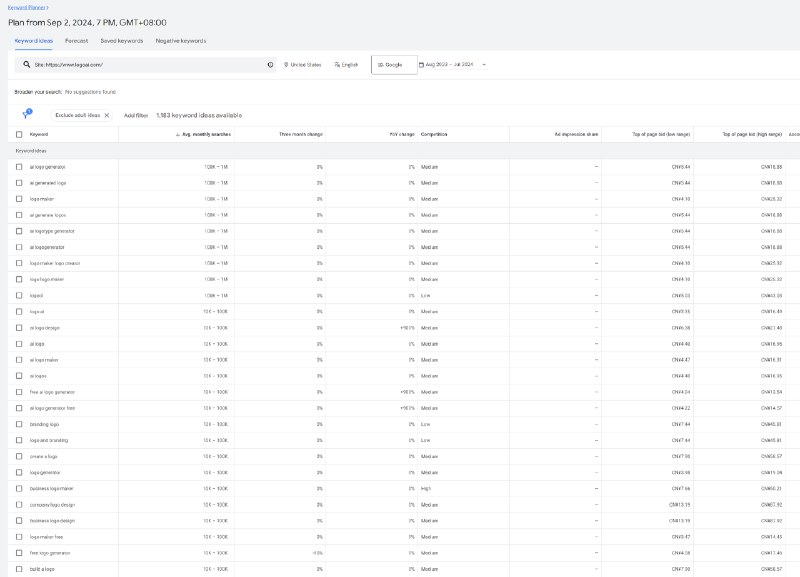
Task: Sort by Top of page bid (high range)
Action: [x=752, y=134]
